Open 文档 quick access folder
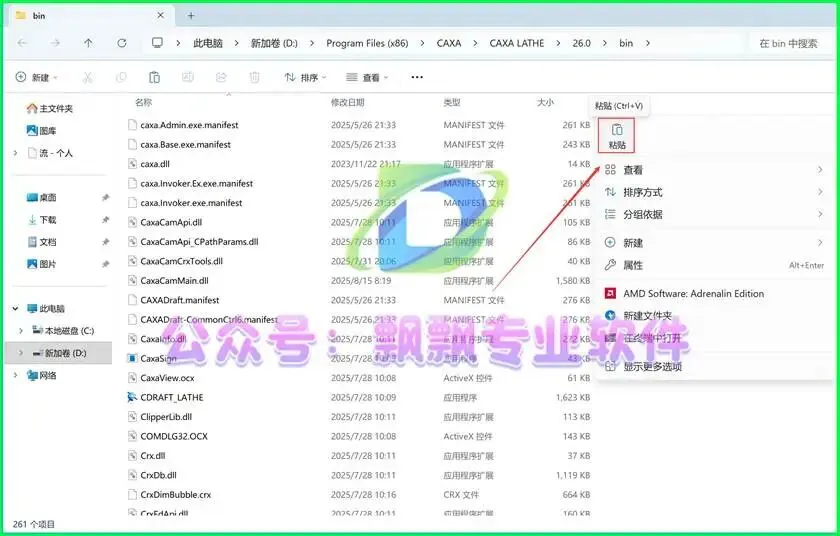 click(x=41, y=242)
